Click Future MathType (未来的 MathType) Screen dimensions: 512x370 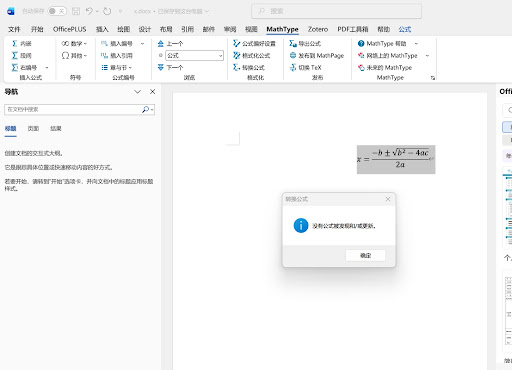[x=385, y=68]
